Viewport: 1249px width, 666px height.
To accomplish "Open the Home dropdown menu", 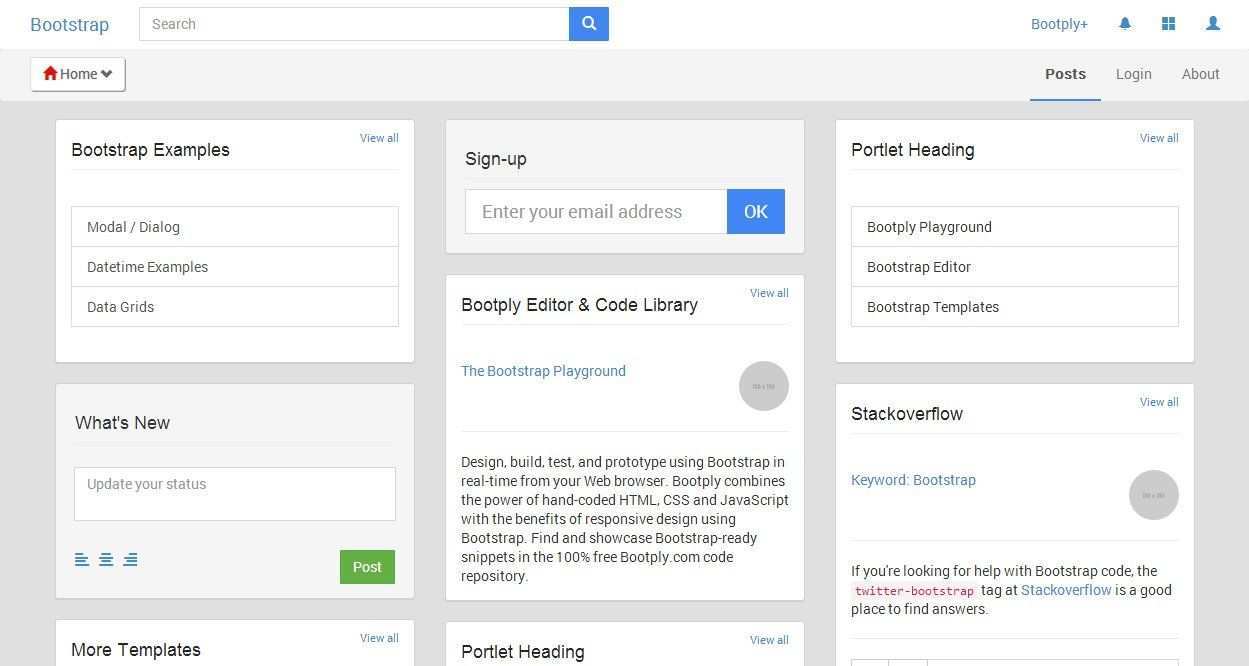I will click(78, 74).
